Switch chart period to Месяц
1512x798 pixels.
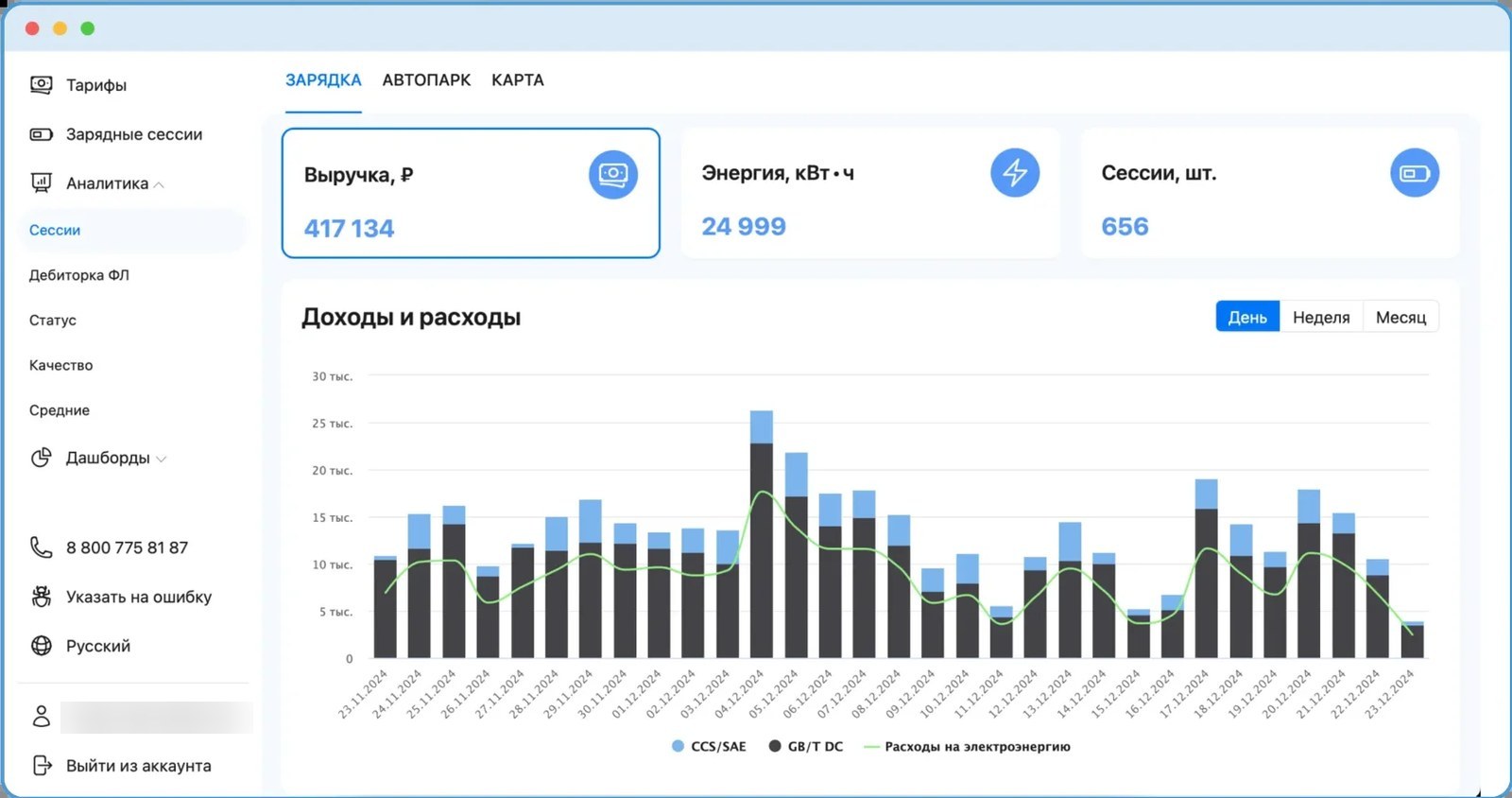click(1400, 317)
